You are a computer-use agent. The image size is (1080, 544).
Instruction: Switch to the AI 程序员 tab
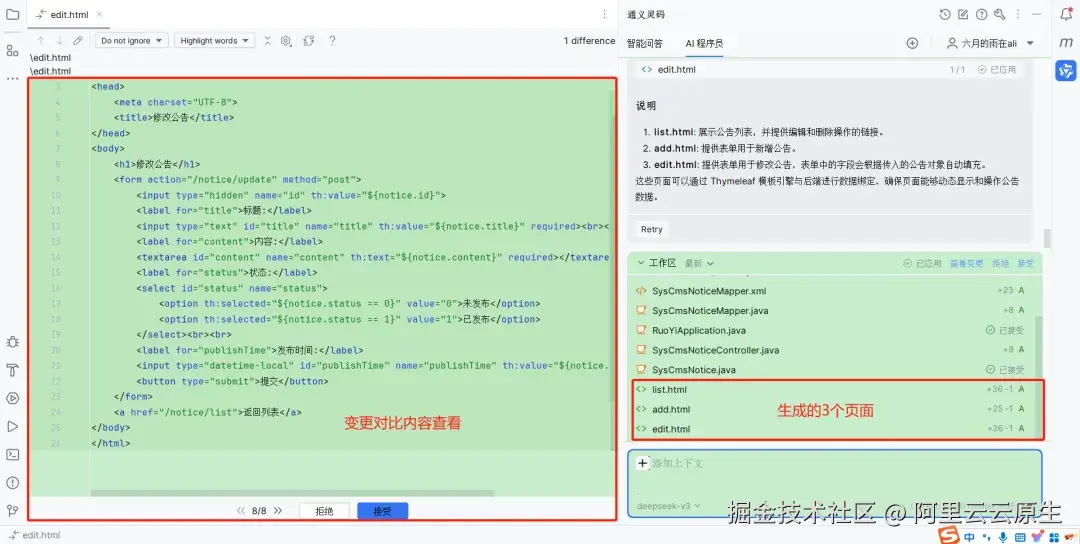coord(704,43)
